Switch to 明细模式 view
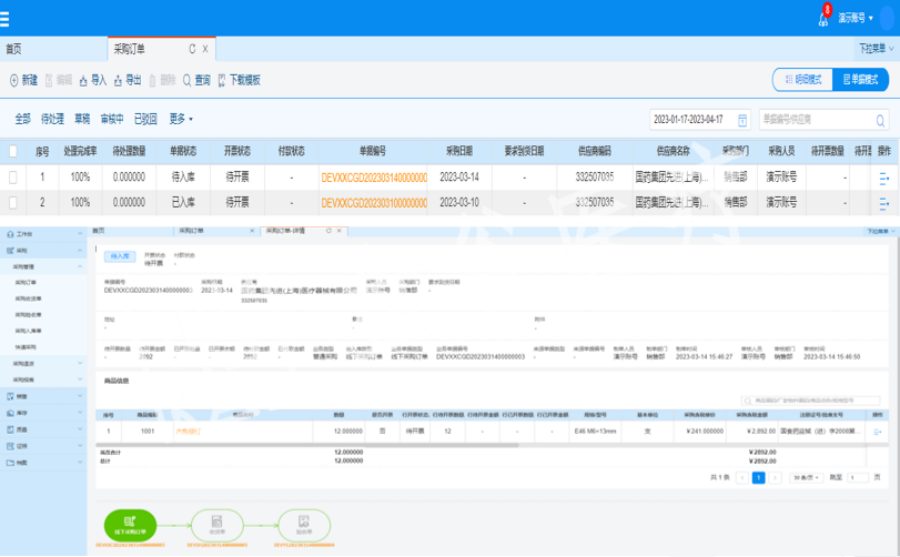The image size is (900, 557). 803,79
